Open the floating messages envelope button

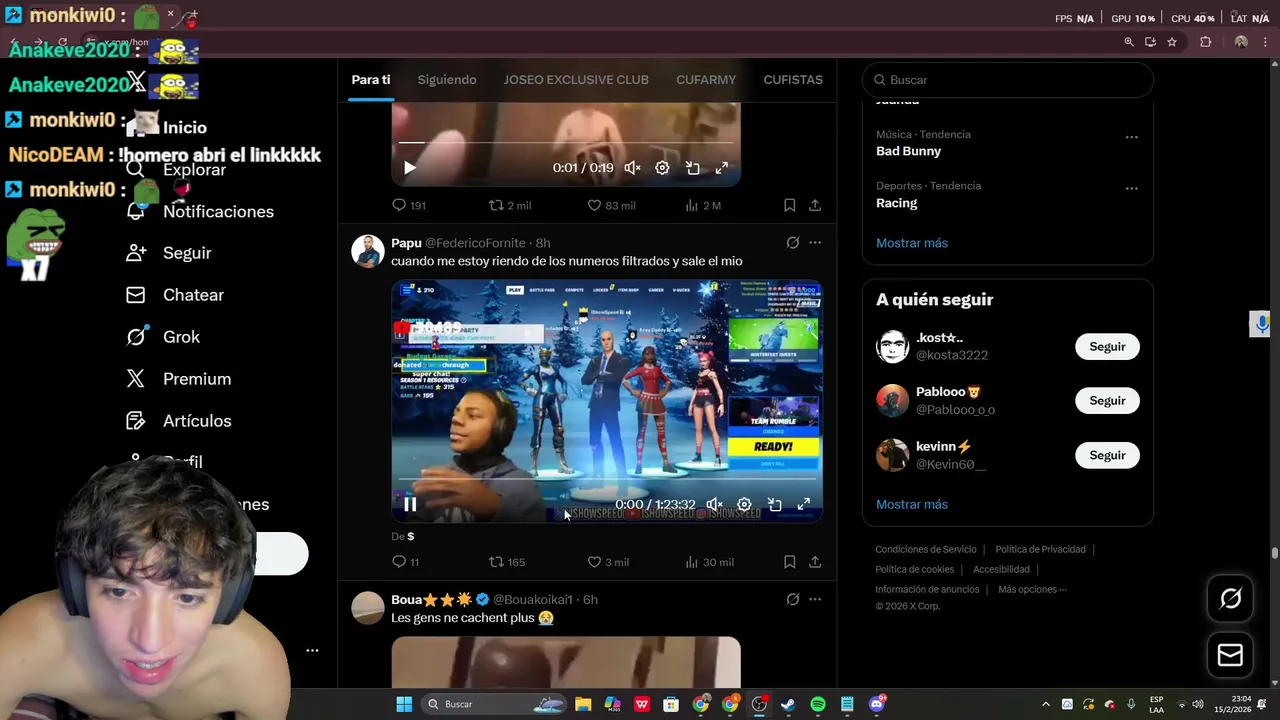pos(1230,655)
